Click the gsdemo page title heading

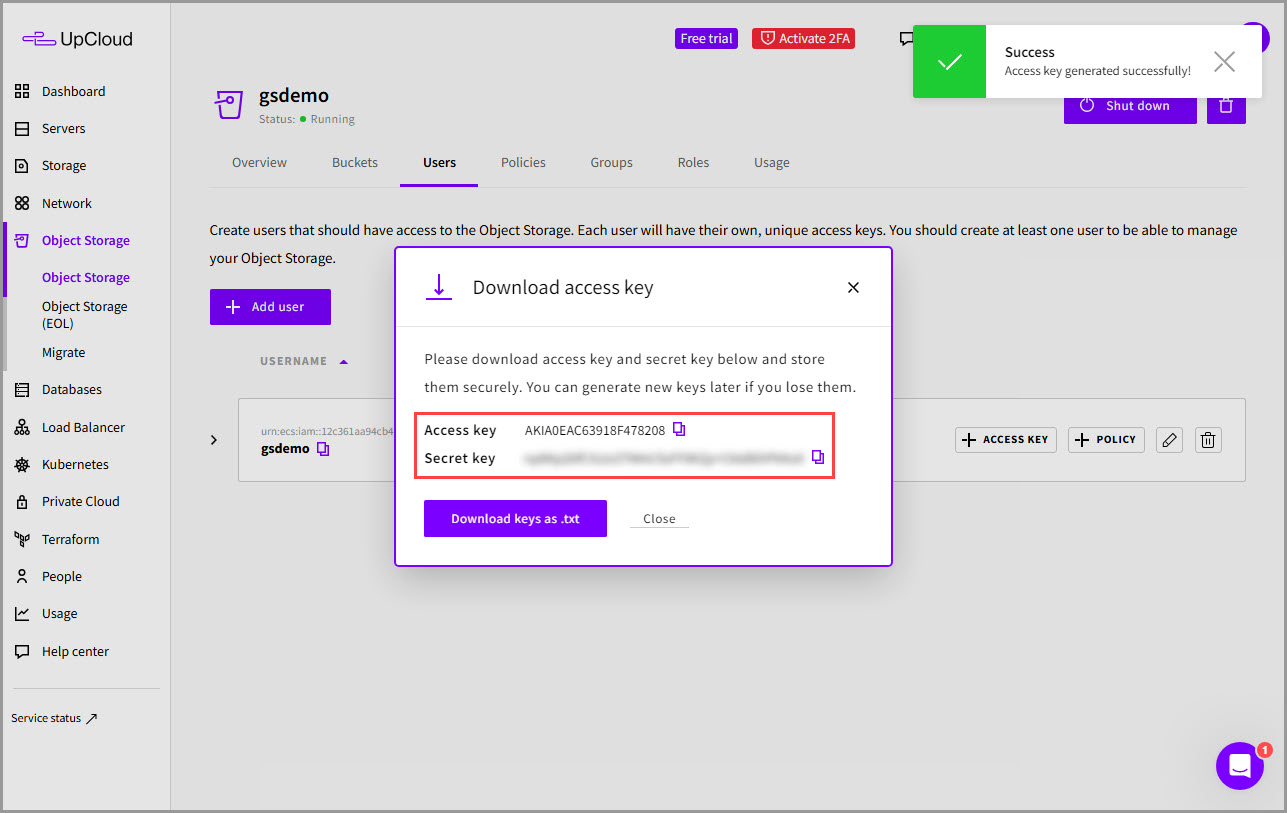click(x=294, y=96)
